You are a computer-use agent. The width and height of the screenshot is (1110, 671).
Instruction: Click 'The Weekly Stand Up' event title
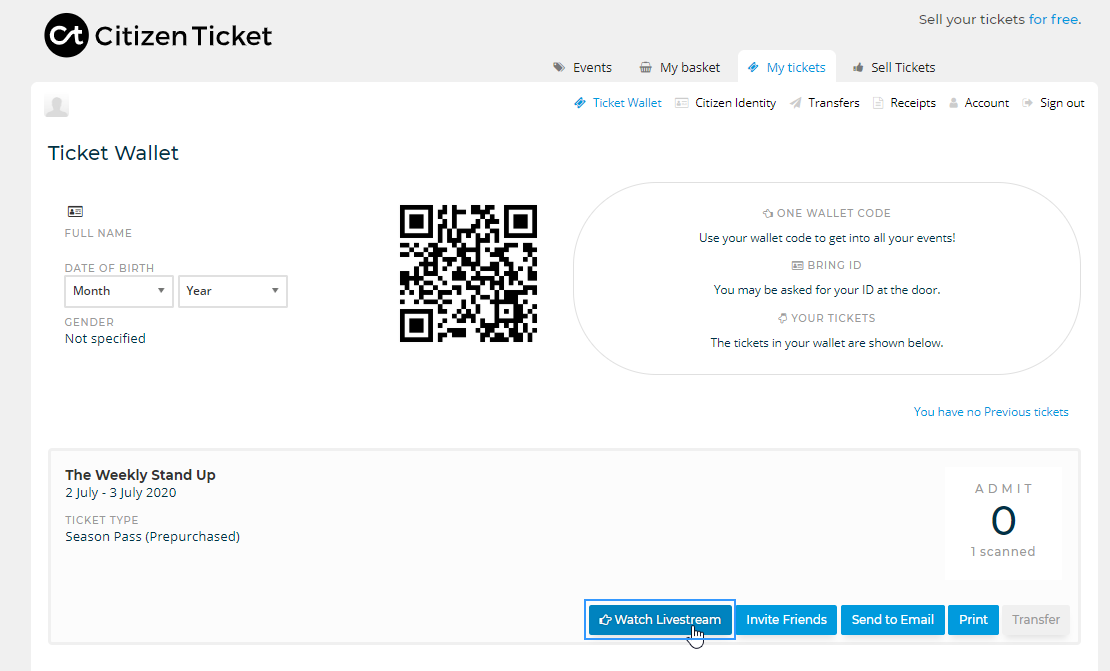(140, 475)
